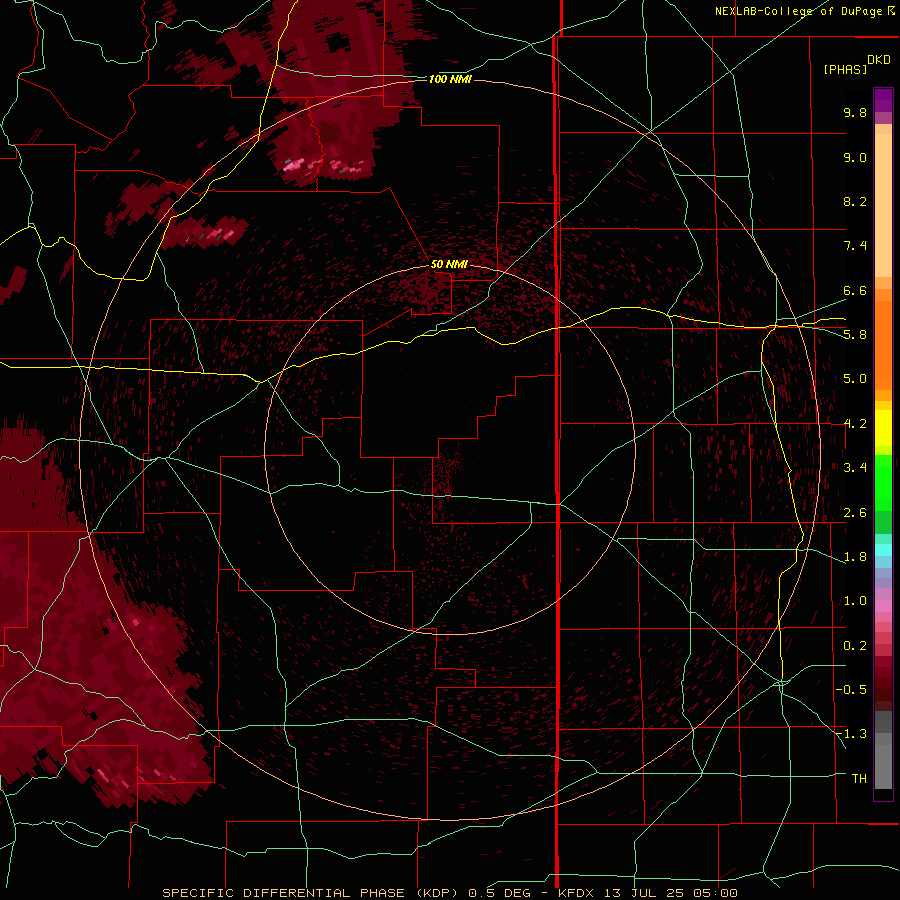Pick the orange segment on the color bar
The image size is (900, 900).
883,344
